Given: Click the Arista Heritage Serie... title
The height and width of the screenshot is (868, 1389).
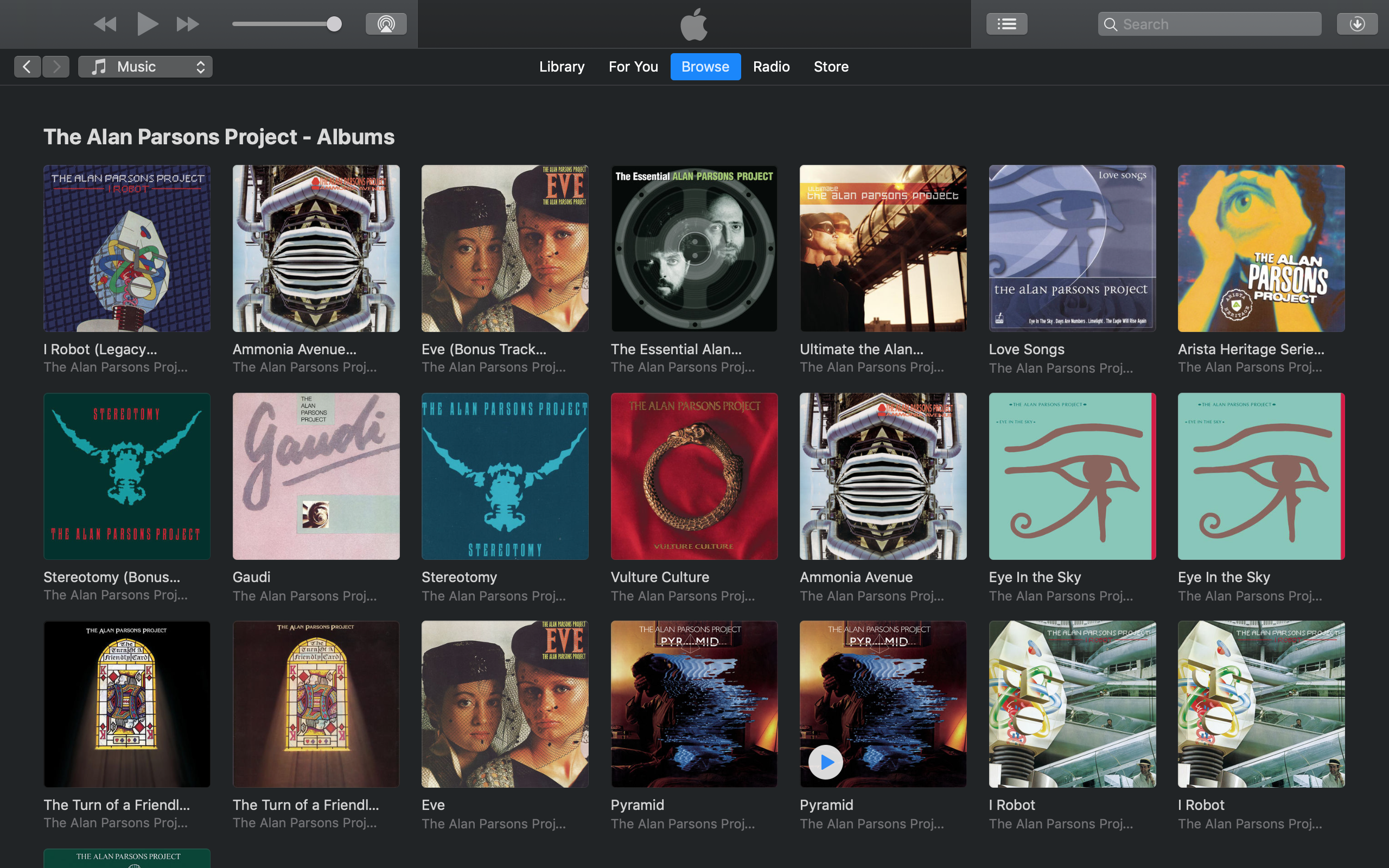Looking at the screenshot, I should point(1251,349).
